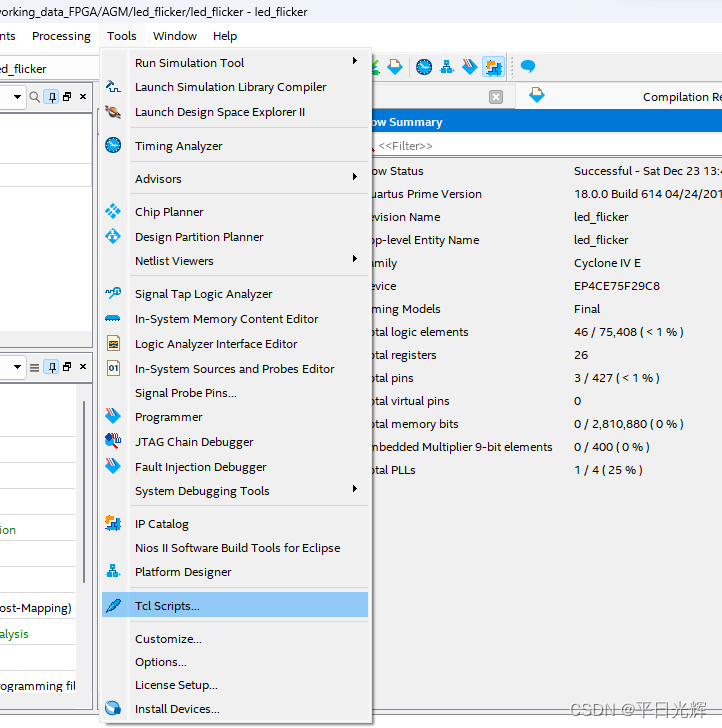Toggle pin on lower left panel
Screen dimensions: 722x728
point(52,367)
